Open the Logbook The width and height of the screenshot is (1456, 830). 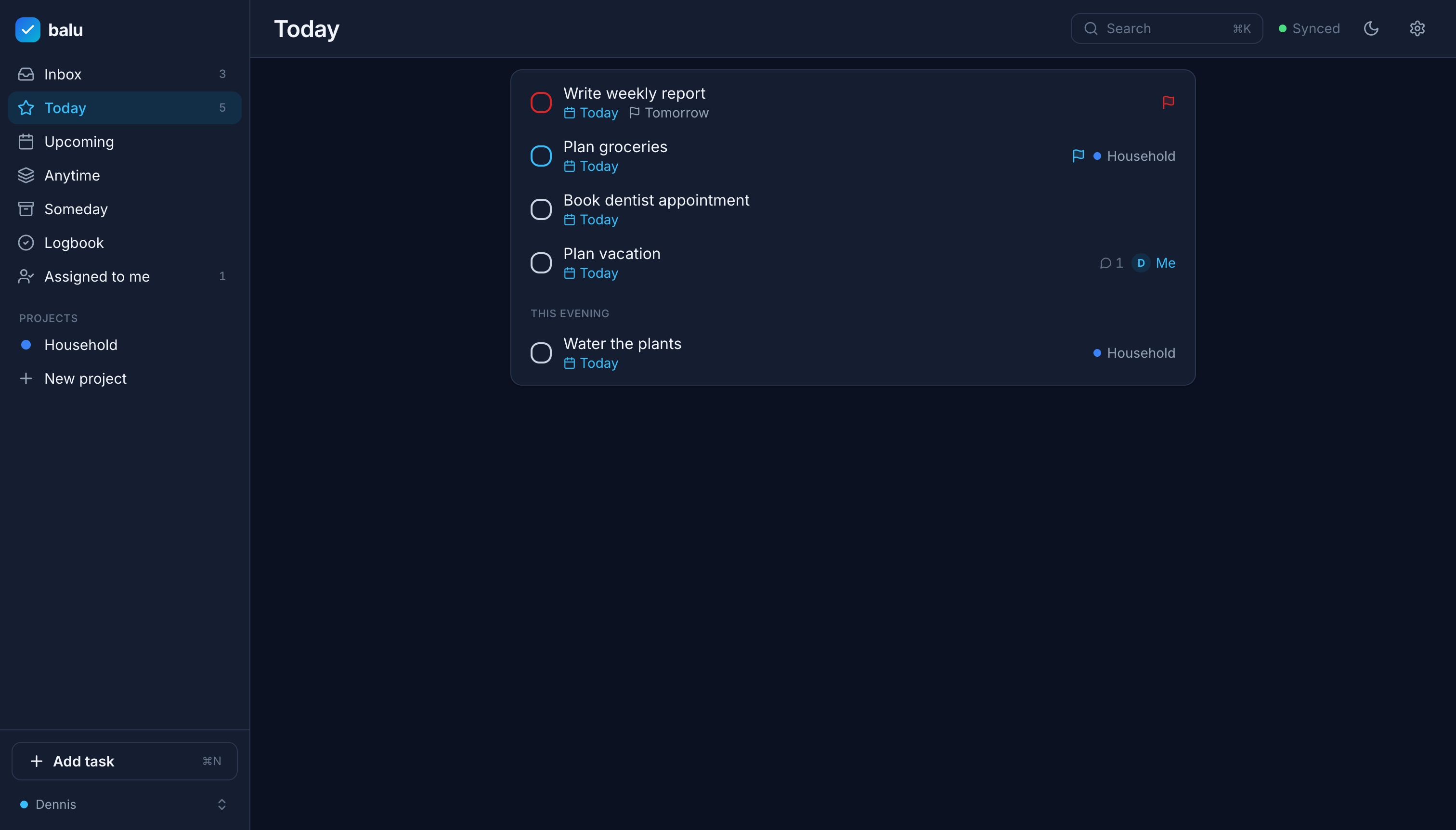point(124,242)
